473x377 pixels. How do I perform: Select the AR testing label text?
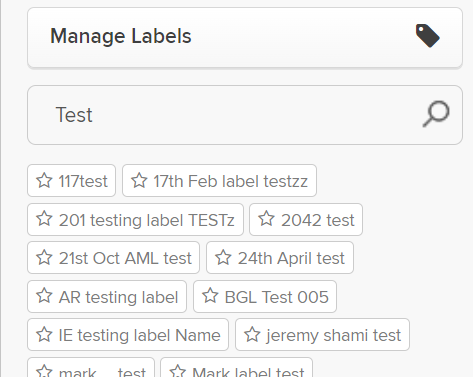(x=119, y=297)
